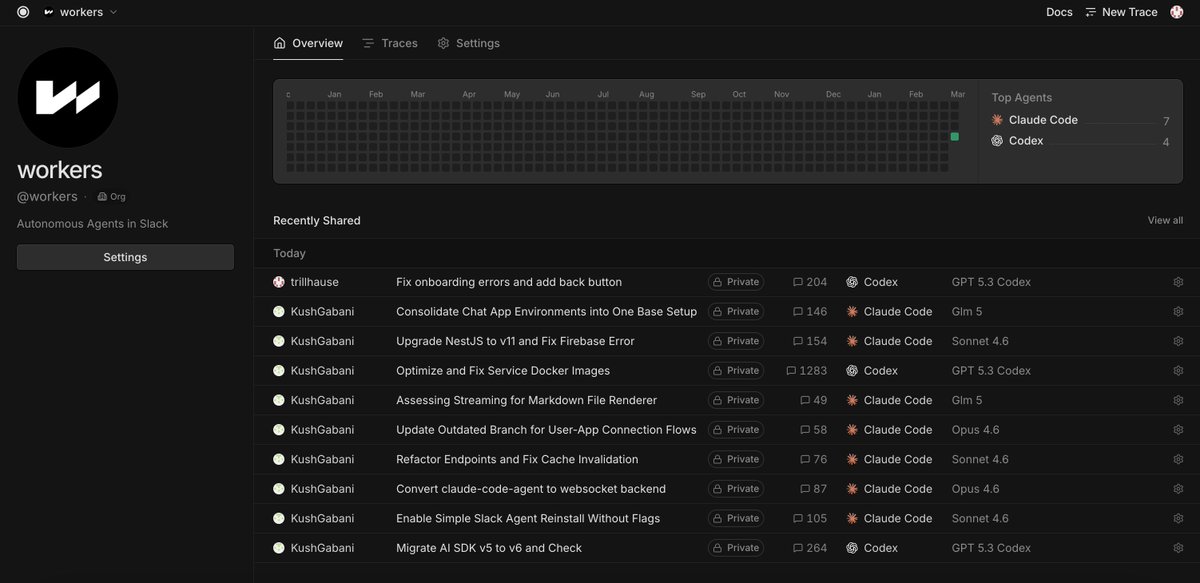
Task: Open trace Refactor Endpoints and Fix Cache Invalidation
Action: pyautogui.click(x=517, y=459)
